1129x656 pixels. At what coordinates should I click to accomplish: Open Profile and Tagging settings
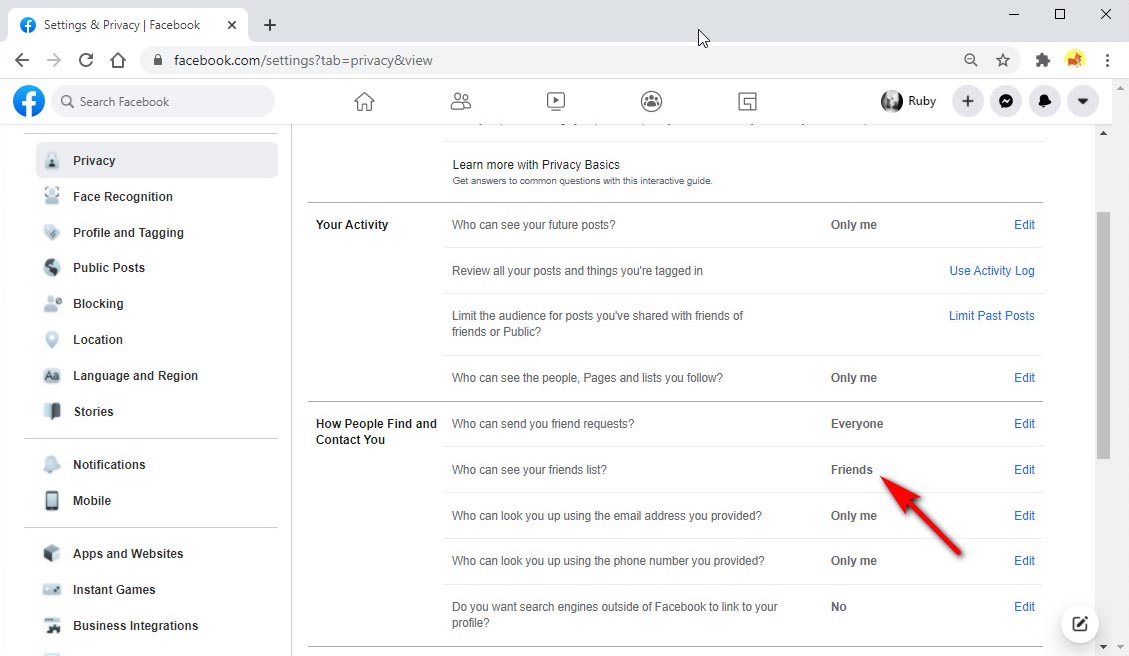(128, 233)
